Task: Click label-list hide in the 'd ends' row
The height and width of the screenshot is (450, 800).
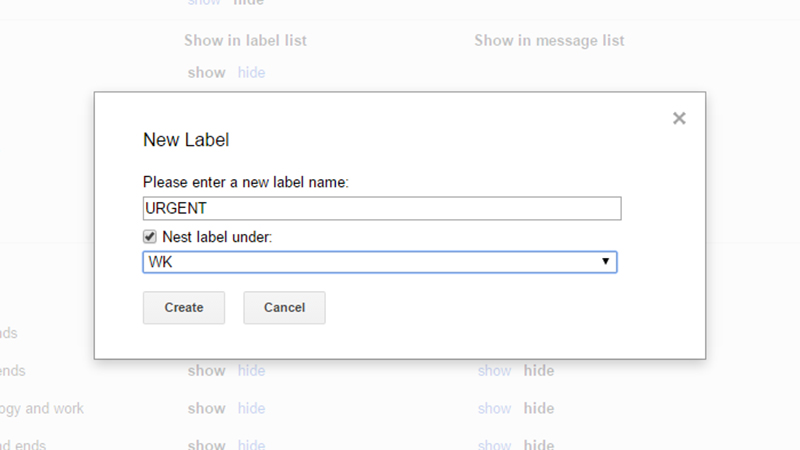Action: [x=252, y=444]
